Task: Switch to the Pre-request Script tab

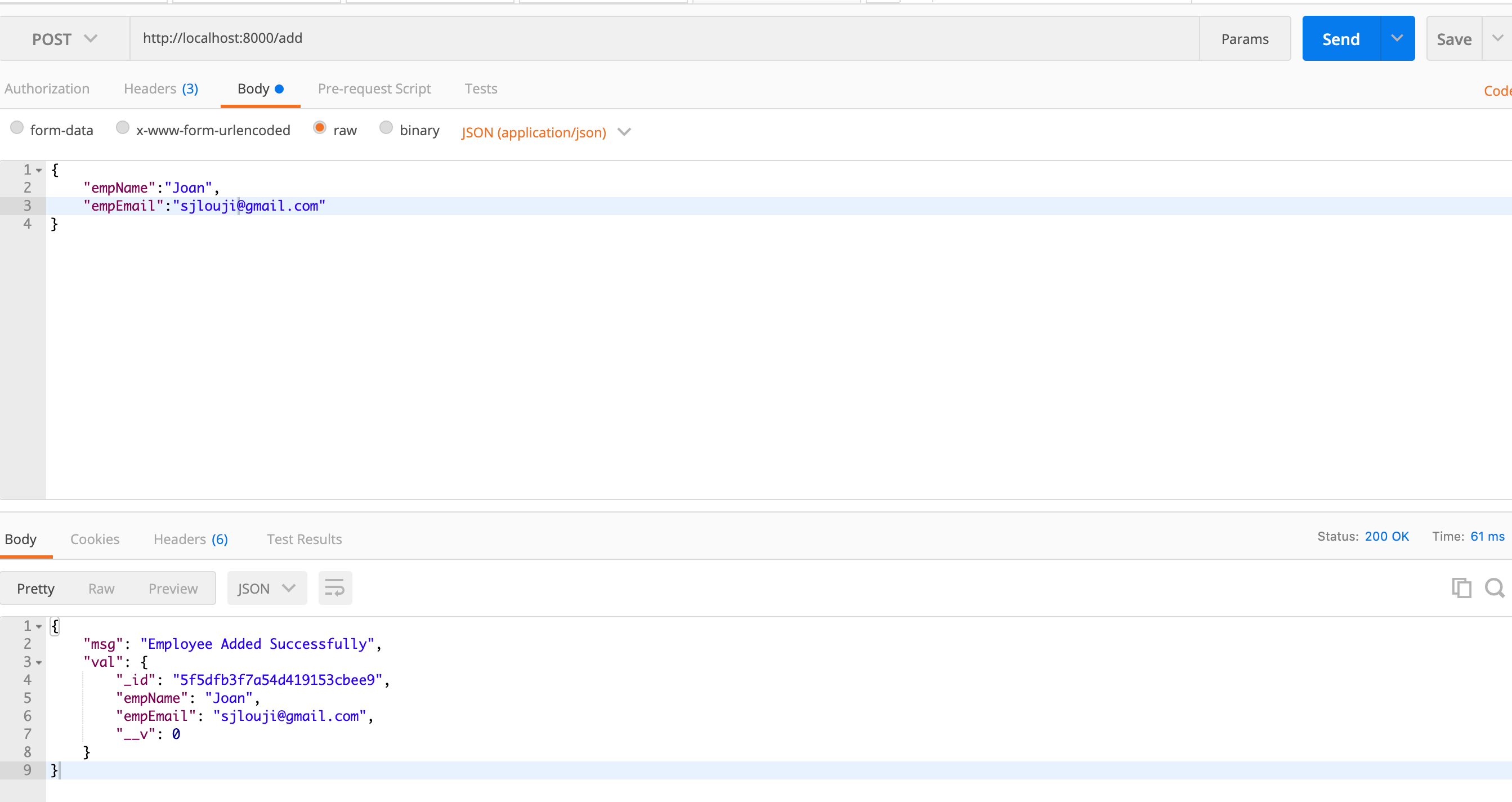Action: 374,88
